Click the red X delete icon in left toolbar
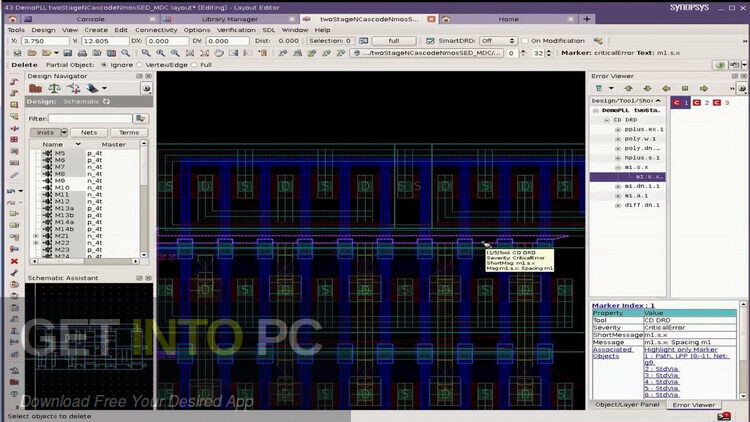750x422 pixels. (14, 261)
